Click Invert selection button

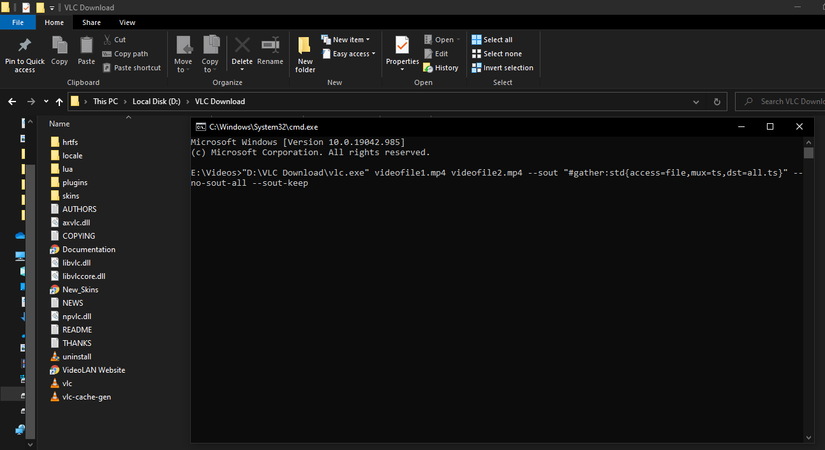pos(508,68)
